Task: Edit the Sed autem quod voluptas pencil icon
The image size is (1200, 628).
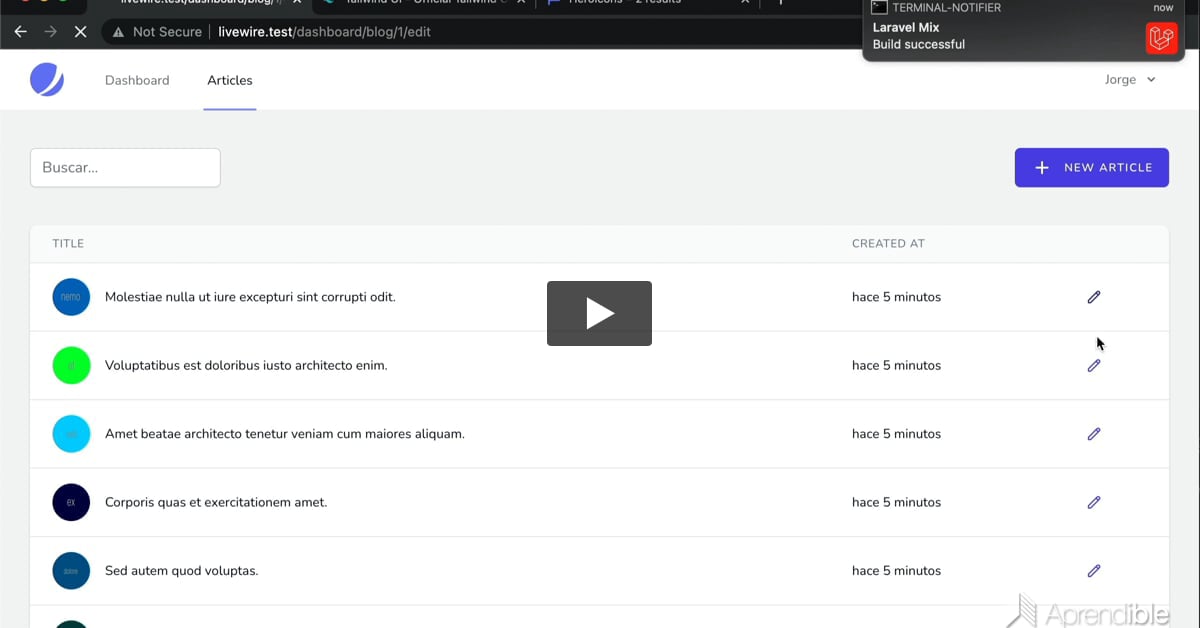Action: click(1094, 571)
